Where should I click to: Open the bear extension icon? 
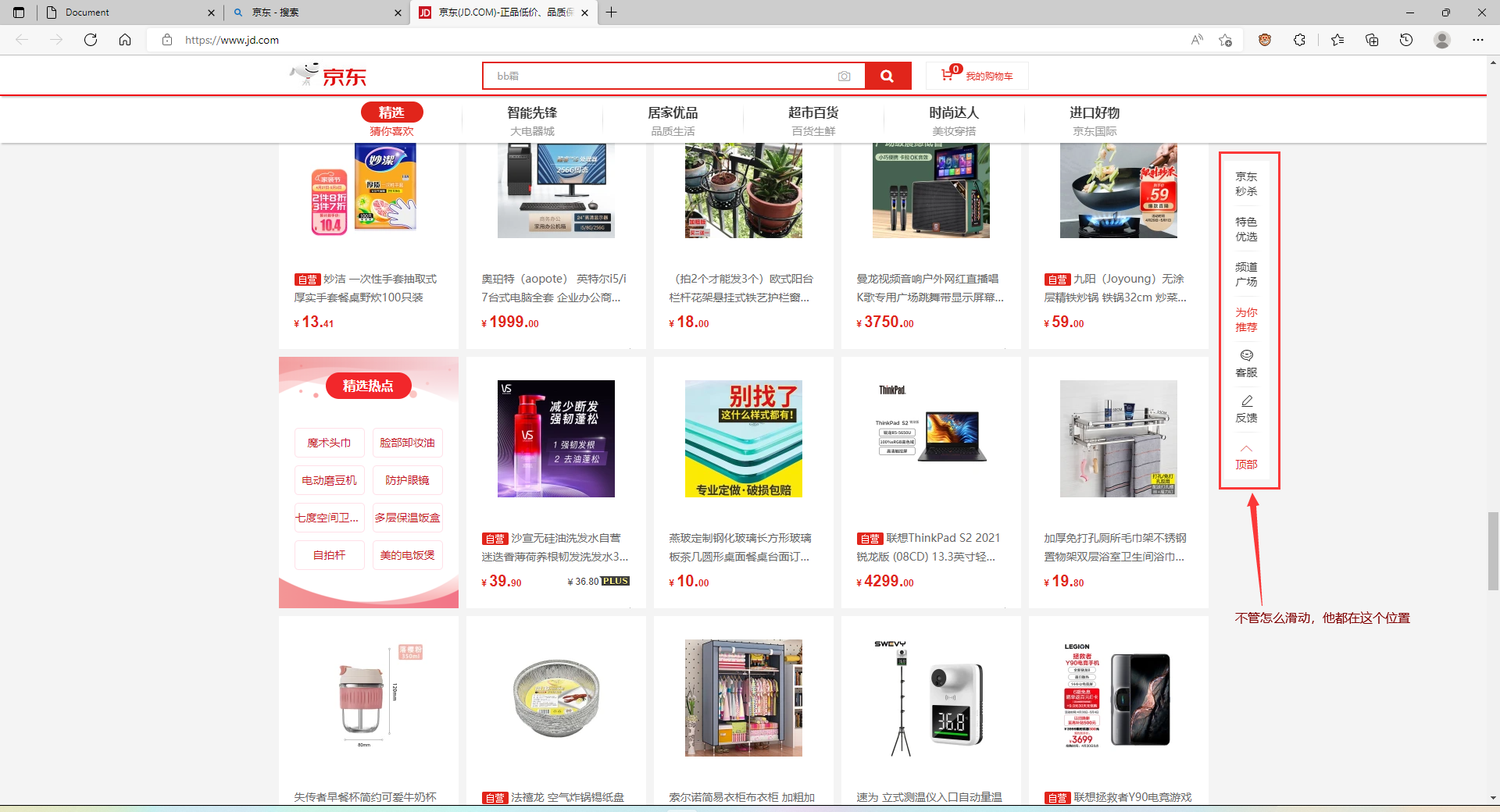[x=1264, y=40]
